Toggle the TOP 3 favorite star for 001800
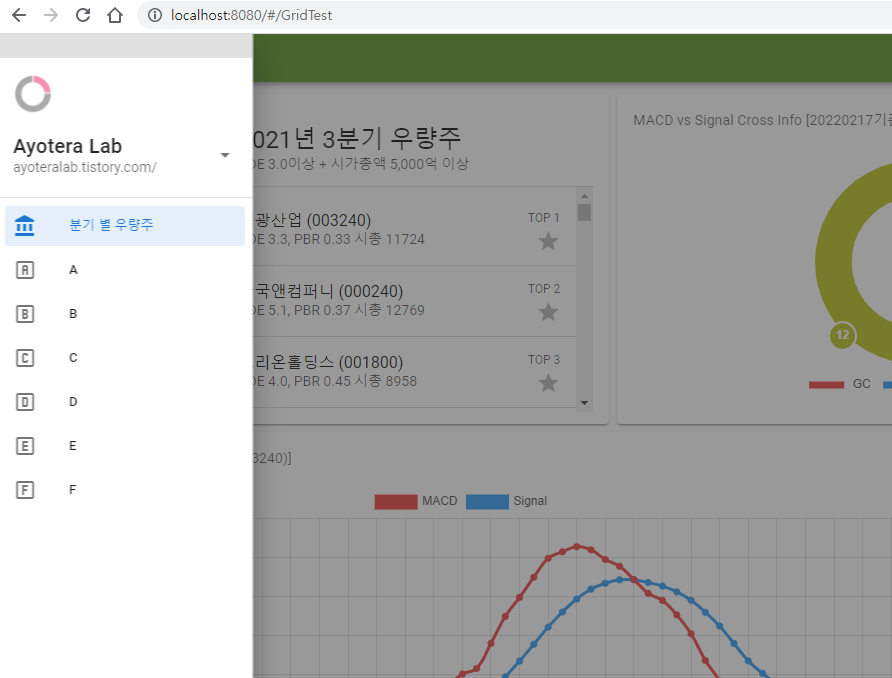Image resolution: width=892 pixels, height=678 pixels. (x=547, y=382)
